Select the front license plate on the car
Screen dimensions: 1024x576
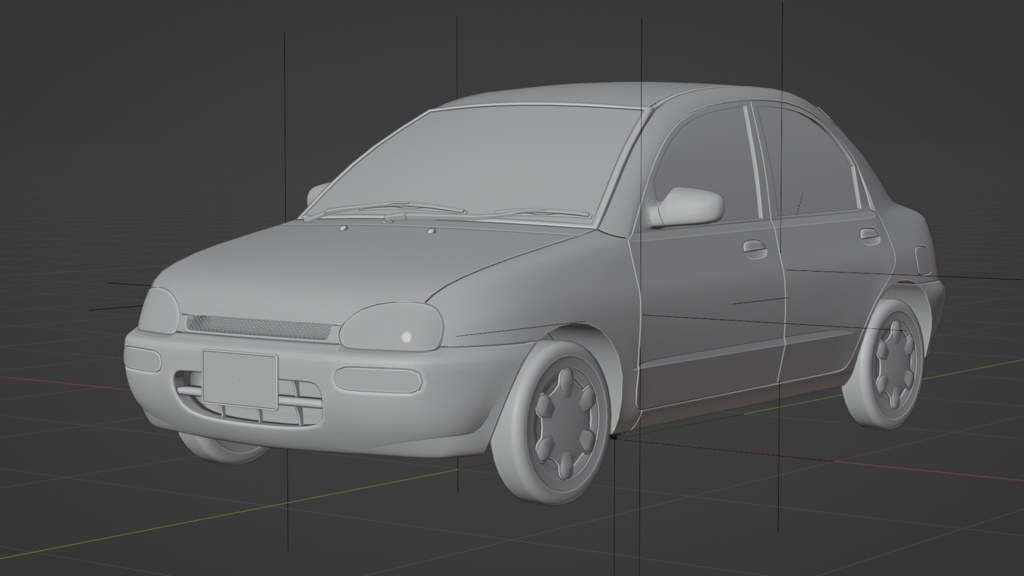[240, 380]
